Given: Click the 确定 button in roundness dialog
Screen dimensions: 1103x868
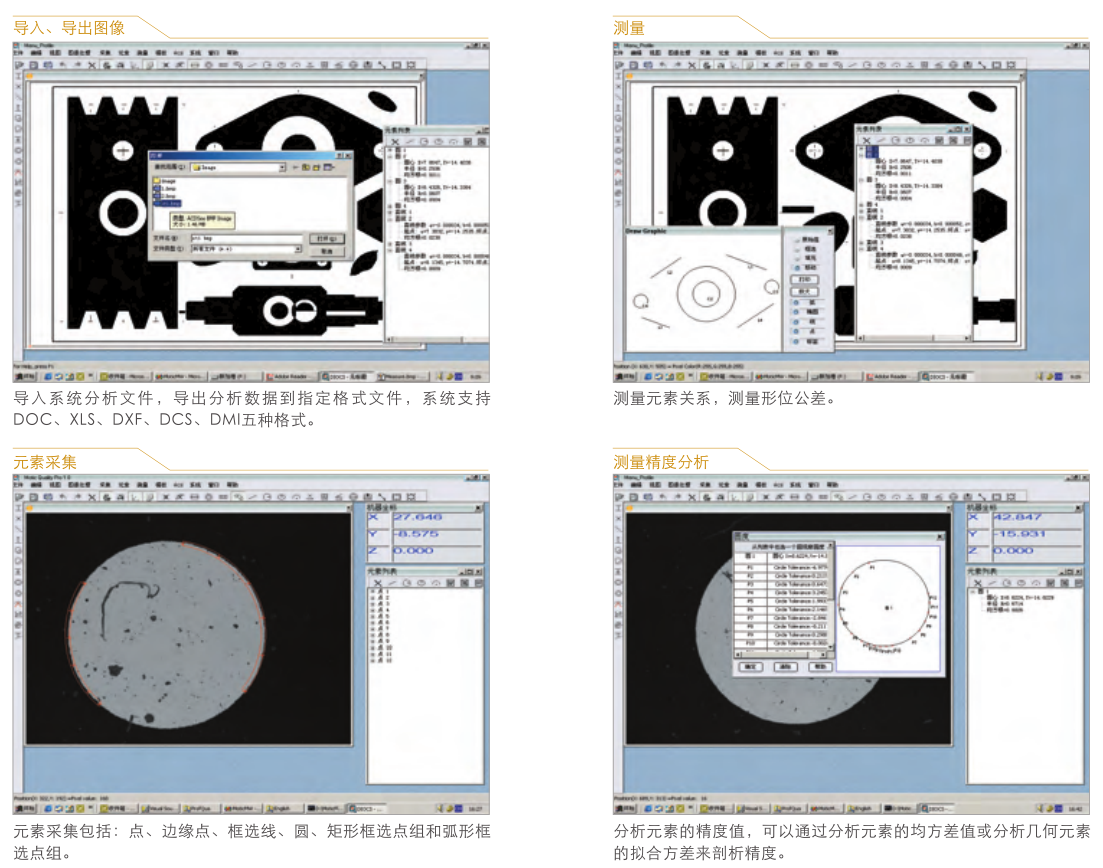Looking at the screenshot, I should [751, 666].
